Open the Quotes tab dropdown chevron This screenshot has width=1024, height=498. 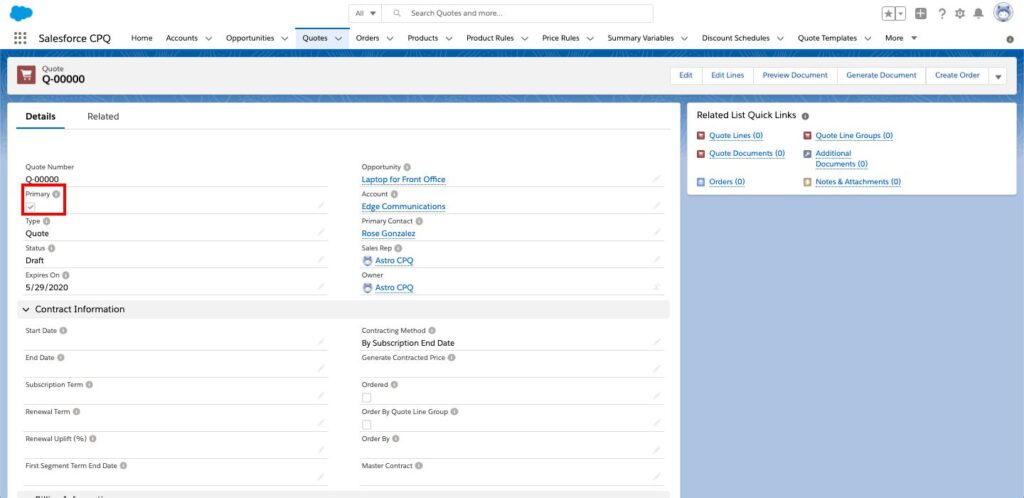338,39
